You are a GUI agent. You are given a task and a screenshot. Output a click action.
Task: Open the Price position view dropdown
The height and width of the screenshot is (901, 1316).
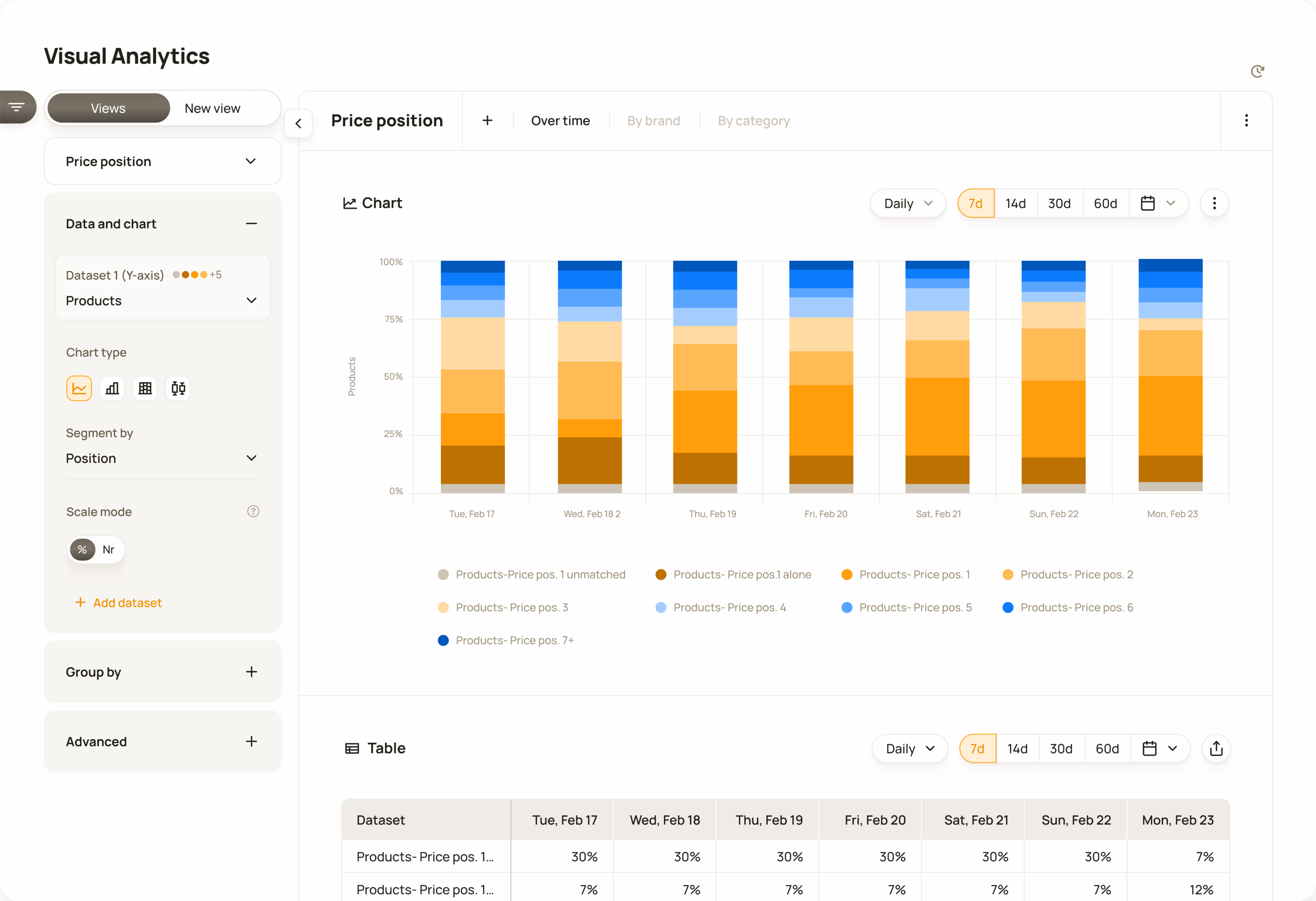point(163,161)
